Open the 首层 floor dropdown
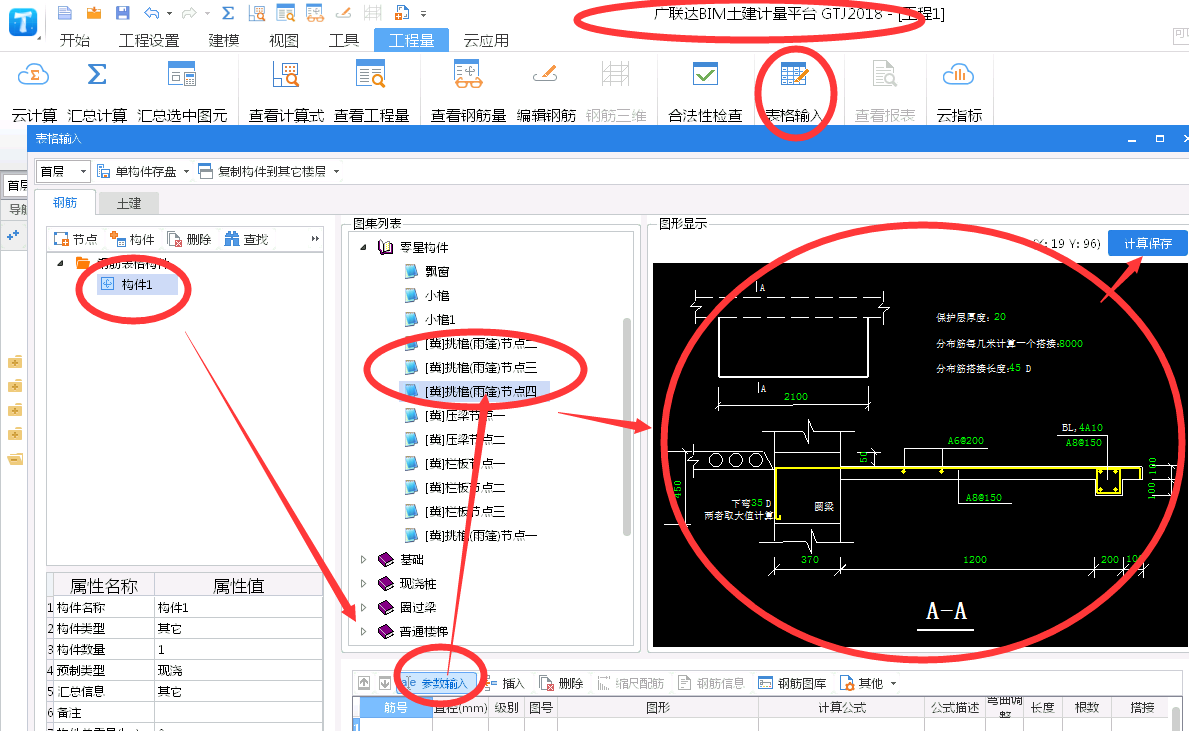Image resolution: width=1189 pixels, height=731 pixels. point(63,171)
